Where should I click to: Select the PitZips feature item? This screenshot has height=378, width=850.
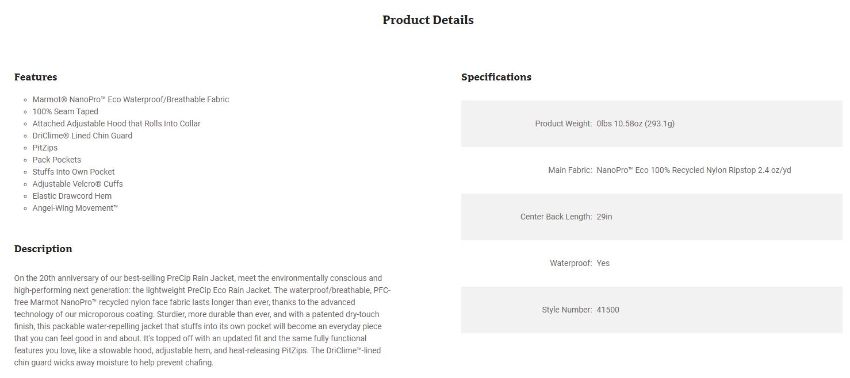(x=44, y=148)
